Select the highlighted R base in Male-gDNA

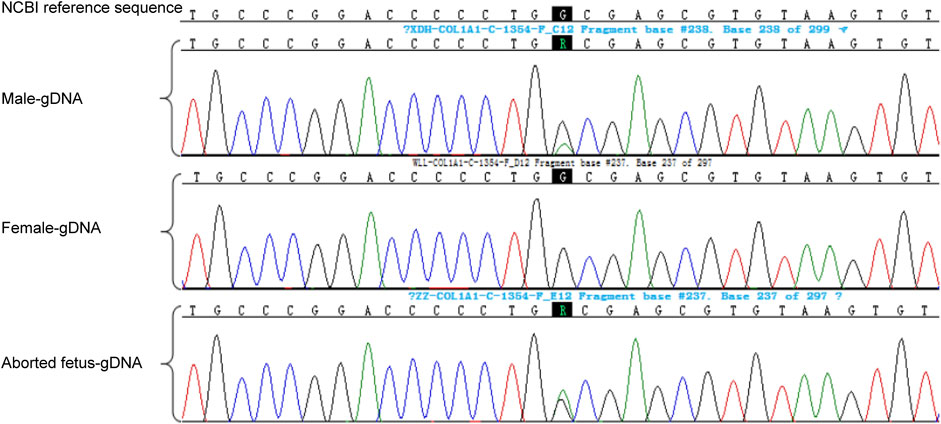click(562, 46)
